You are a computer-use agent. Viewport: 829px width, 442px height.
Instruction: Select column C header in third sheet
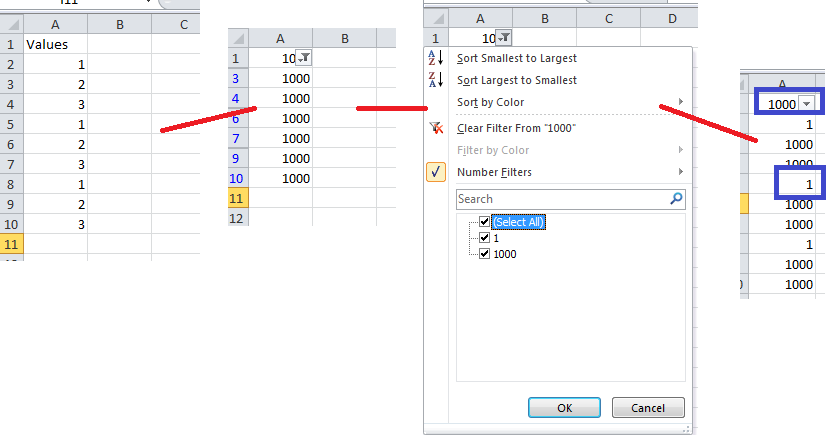click(x=609, y=19)
